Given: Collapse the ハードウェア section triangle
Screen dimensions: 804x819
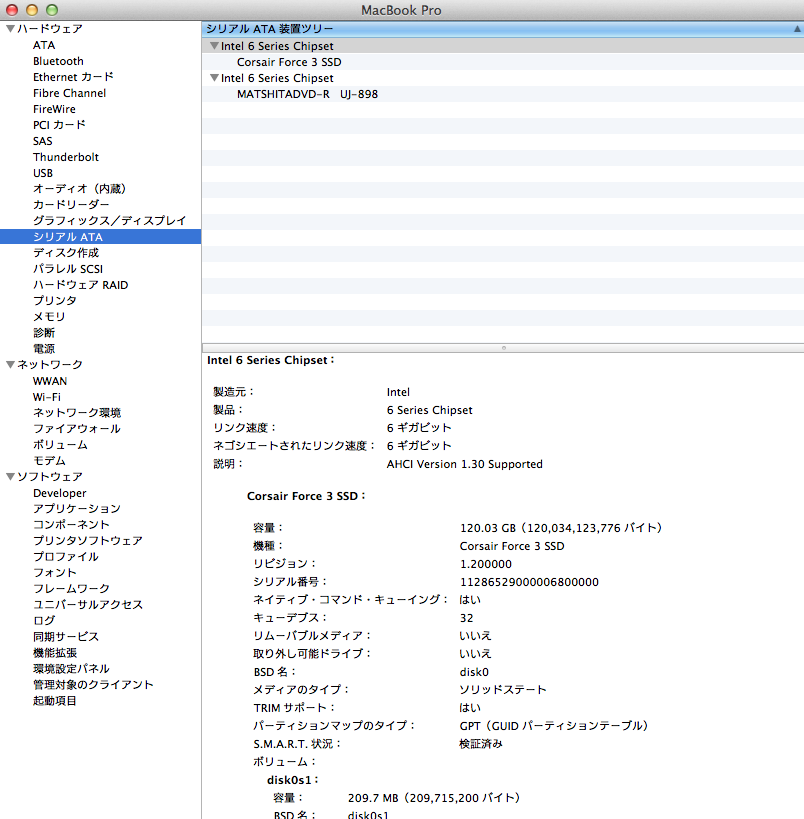Looking at the screenshot, I should click(10, 29).
